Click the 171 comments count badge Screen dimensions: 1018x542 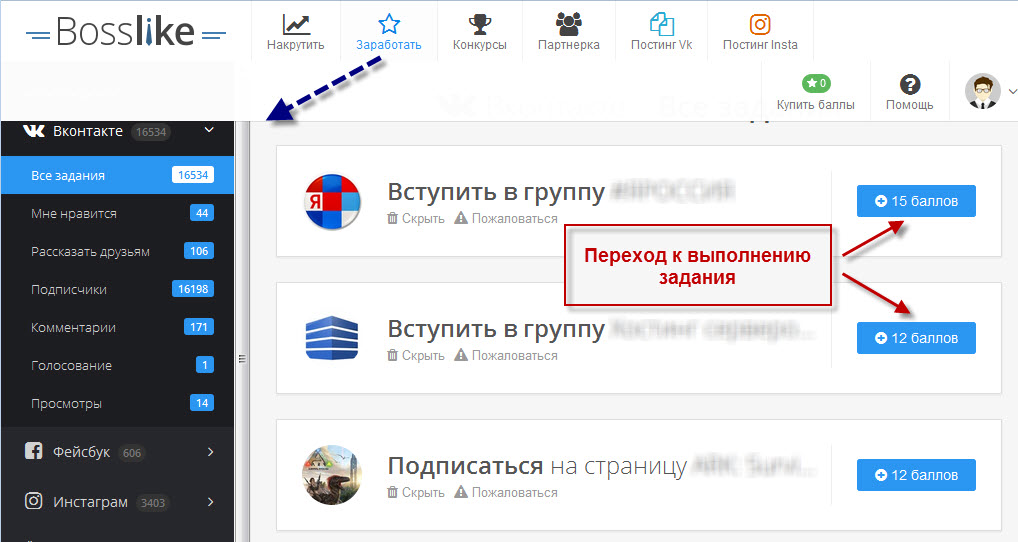(199, 327)
